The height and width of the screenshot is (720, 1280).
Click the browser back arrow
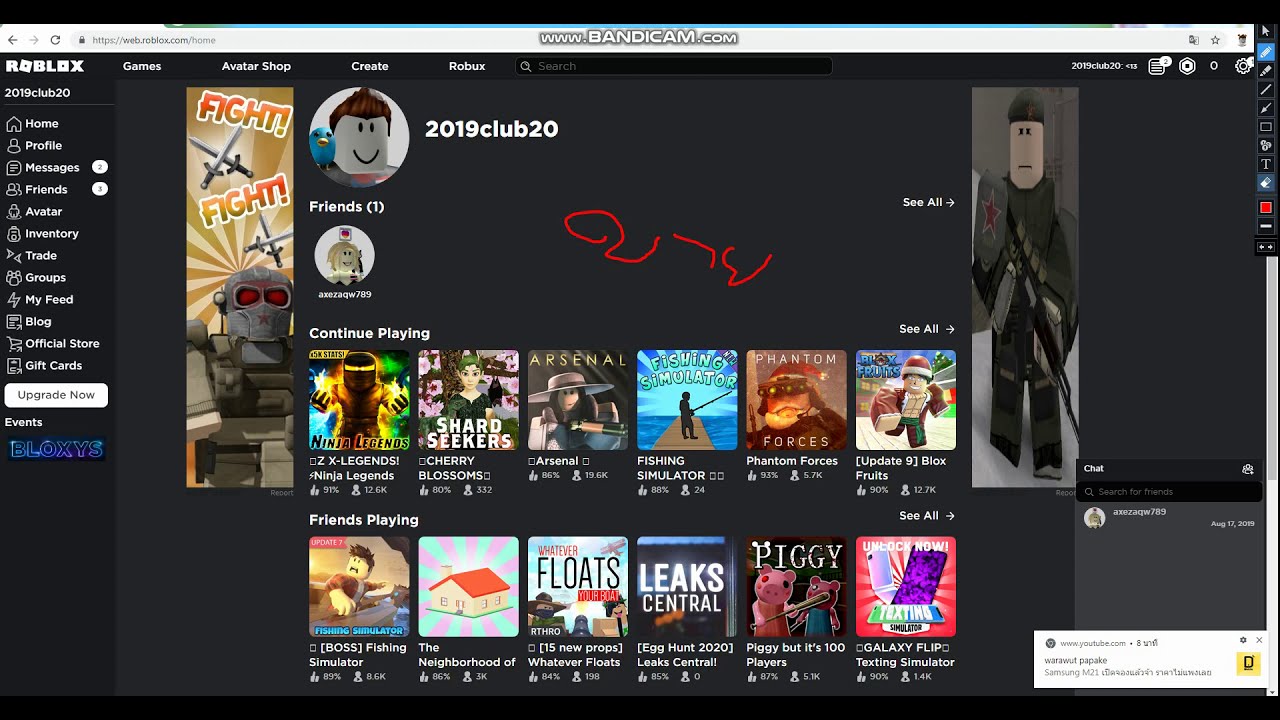(12, 40)
